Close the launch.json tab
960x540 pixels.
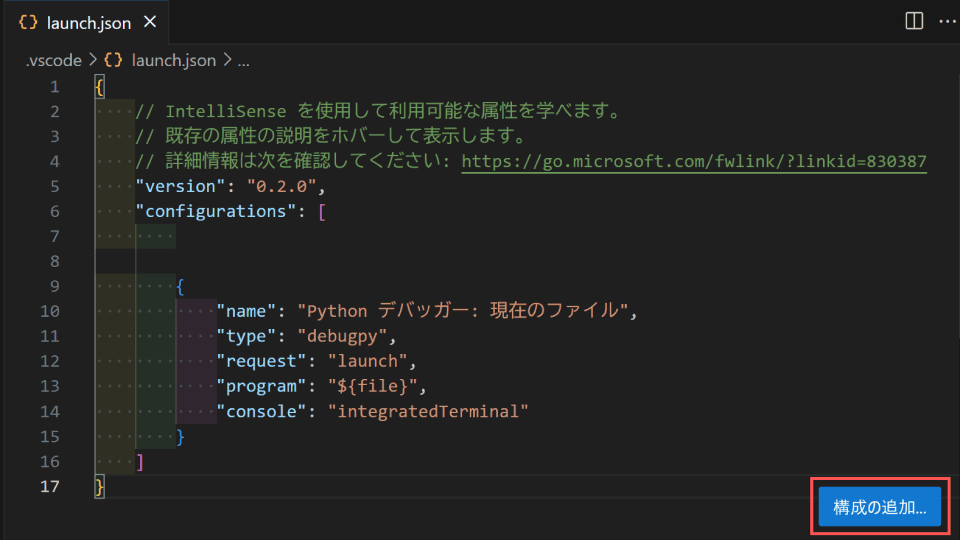[150, 22]
